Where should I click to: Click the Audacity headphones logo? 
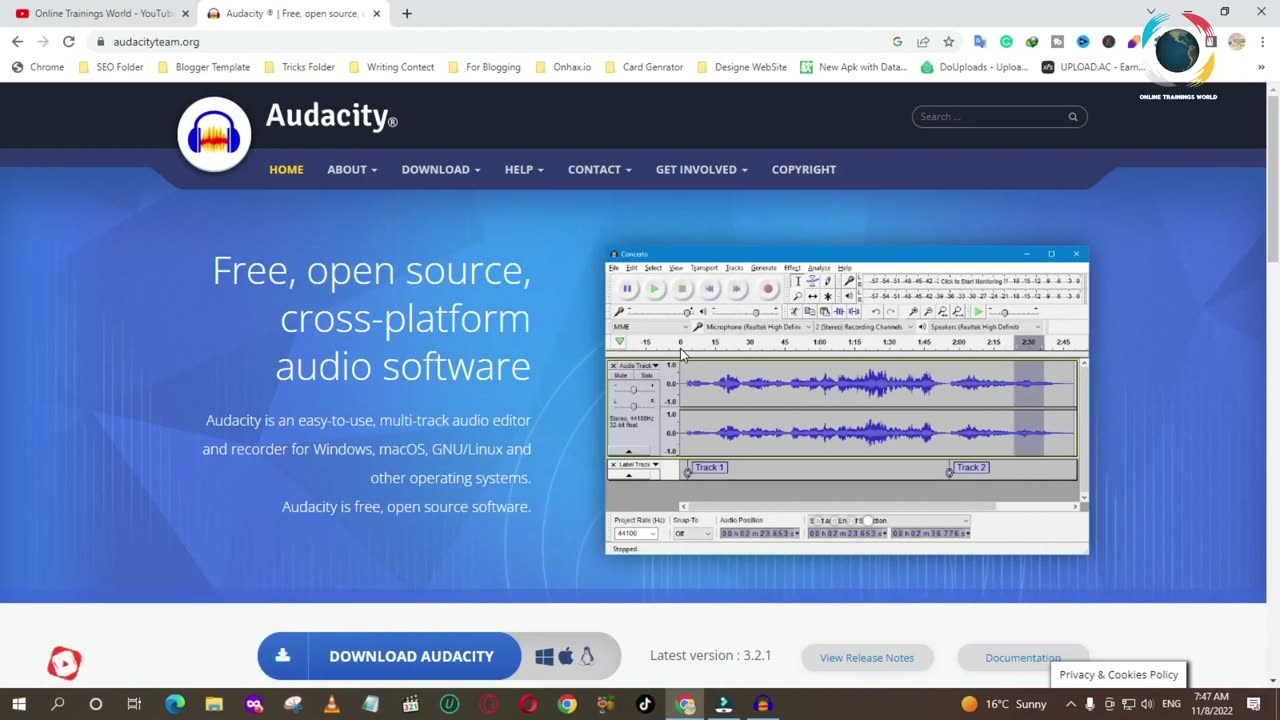[214, 134]
